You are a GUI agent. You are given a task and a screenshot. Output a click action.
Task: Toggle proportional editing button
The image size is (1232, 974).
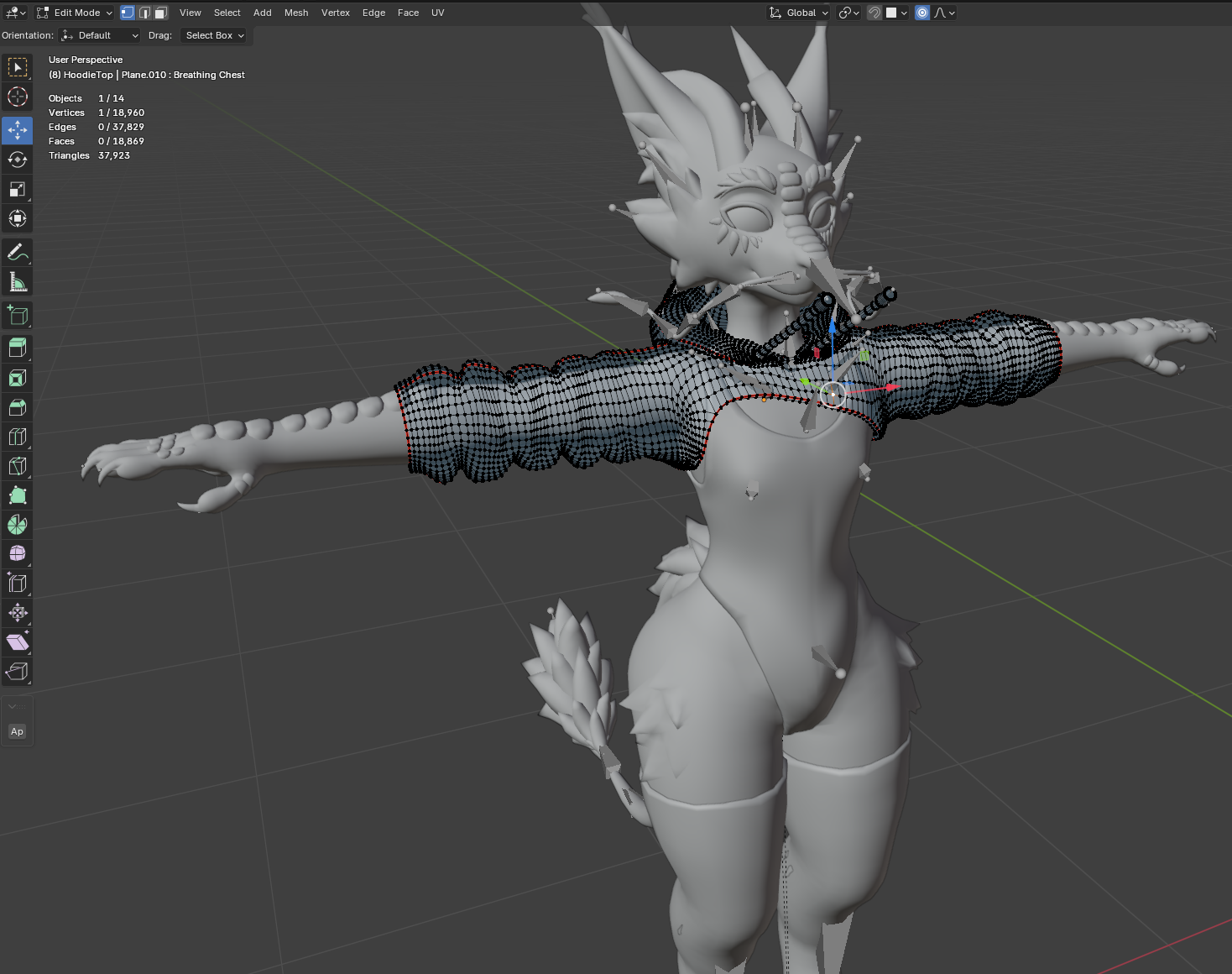tap(922, 13)
